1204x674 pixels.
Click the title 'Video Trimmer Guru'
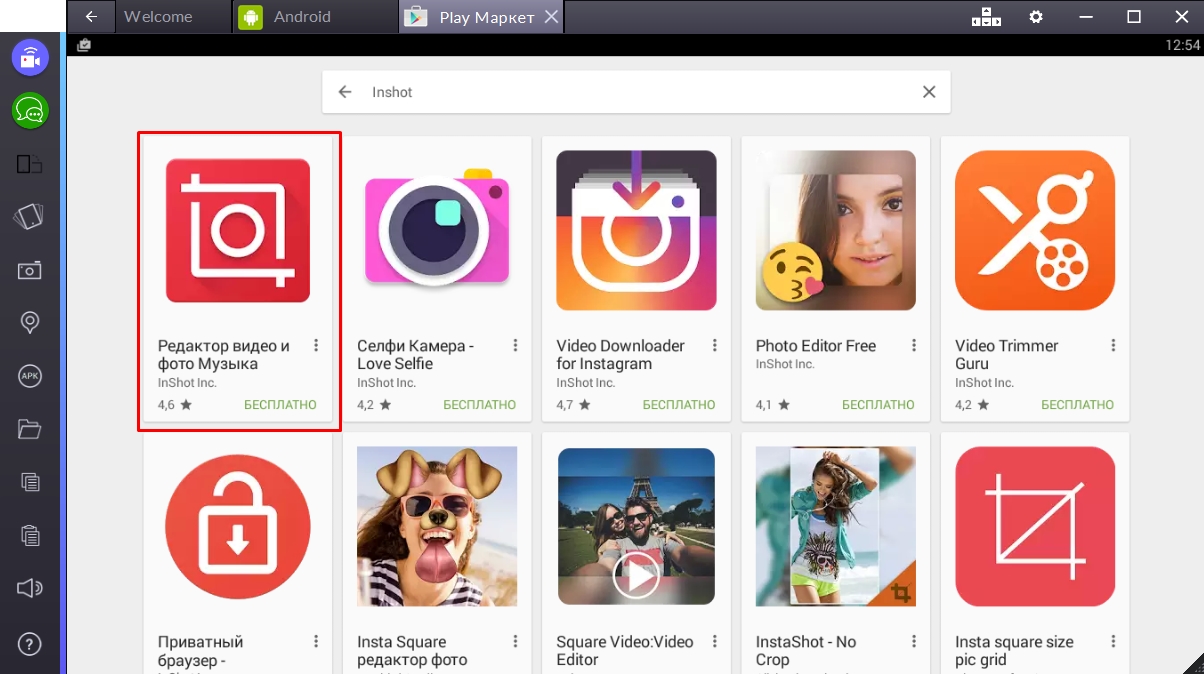pos(1006,355)
